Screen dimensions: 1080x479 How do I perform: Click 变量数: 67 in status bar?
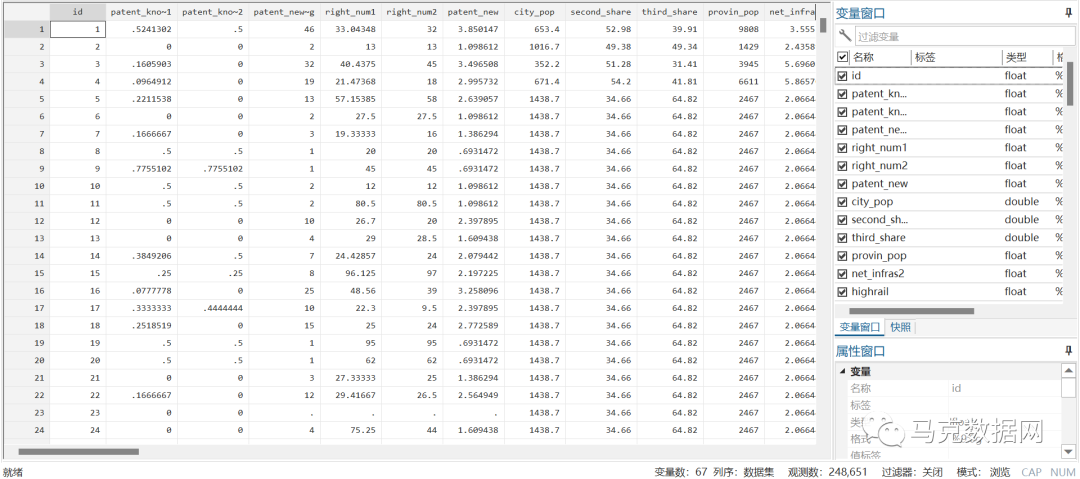[681, 472]
